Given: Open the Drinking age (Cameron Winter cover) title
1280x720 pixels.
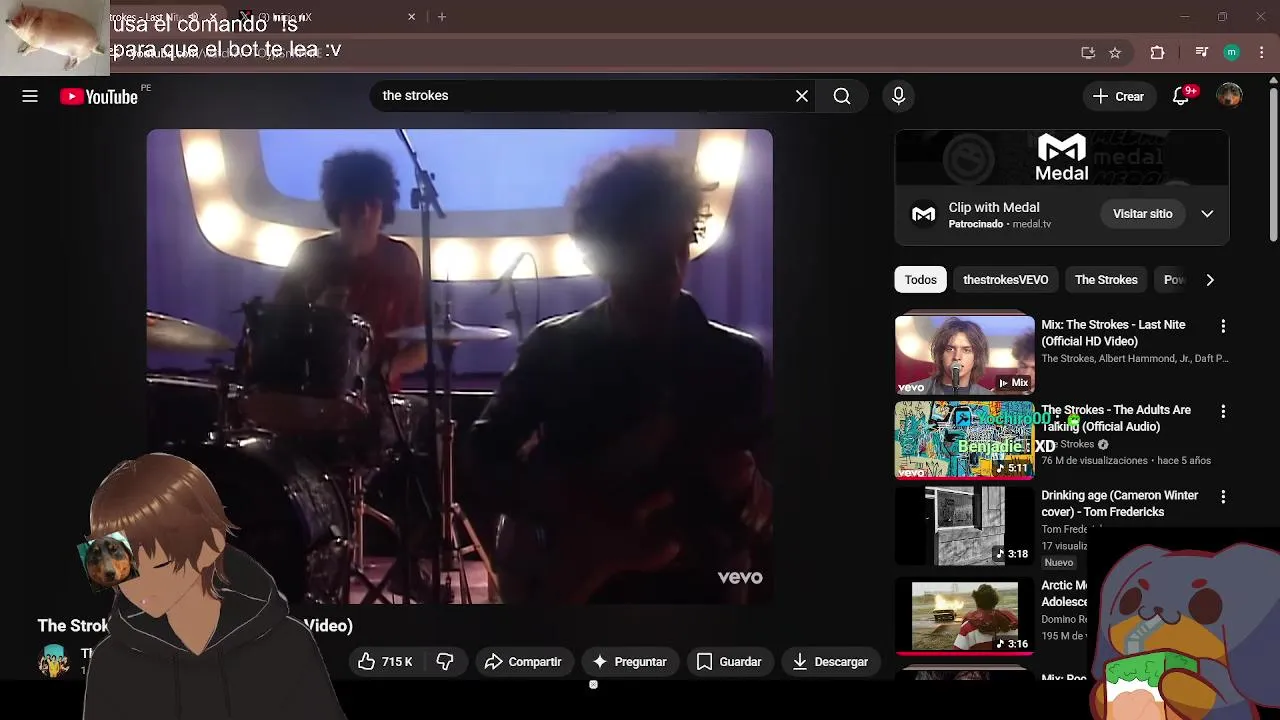Looking at the screenshot, I should click(1118, 504).
